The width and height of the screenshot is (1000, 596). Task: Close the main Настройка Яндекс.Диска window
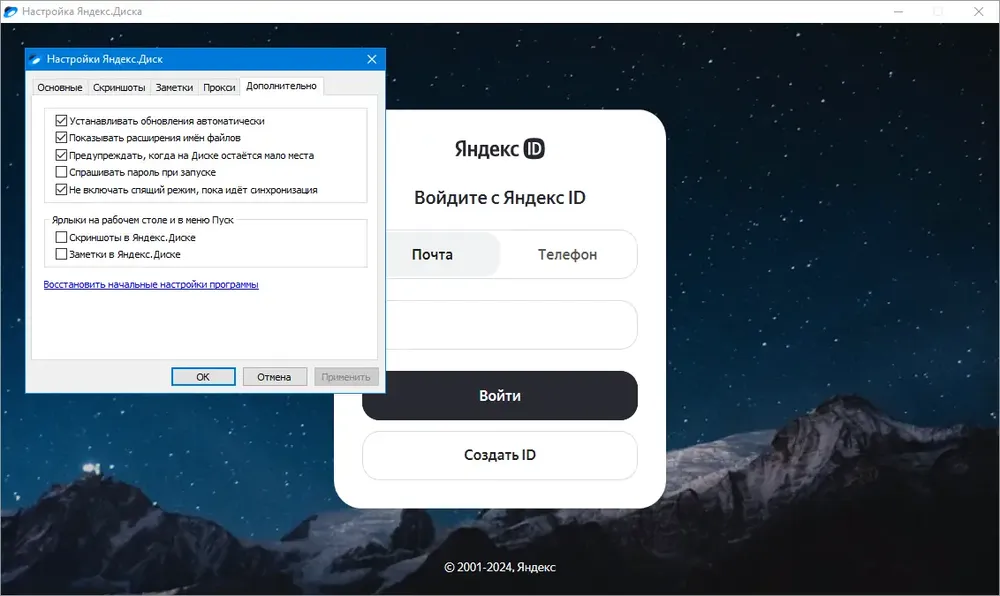click(x=978, y=11)
